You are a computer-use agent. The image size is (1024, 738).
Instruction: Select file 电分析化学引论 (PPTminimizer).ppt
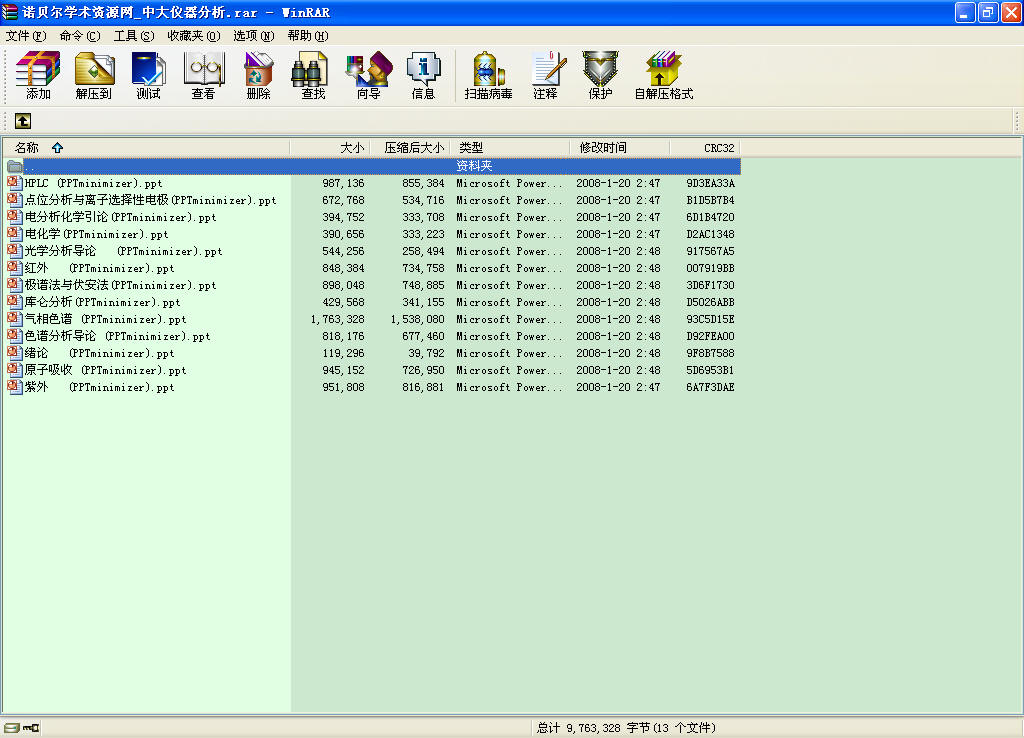[120, 217]
